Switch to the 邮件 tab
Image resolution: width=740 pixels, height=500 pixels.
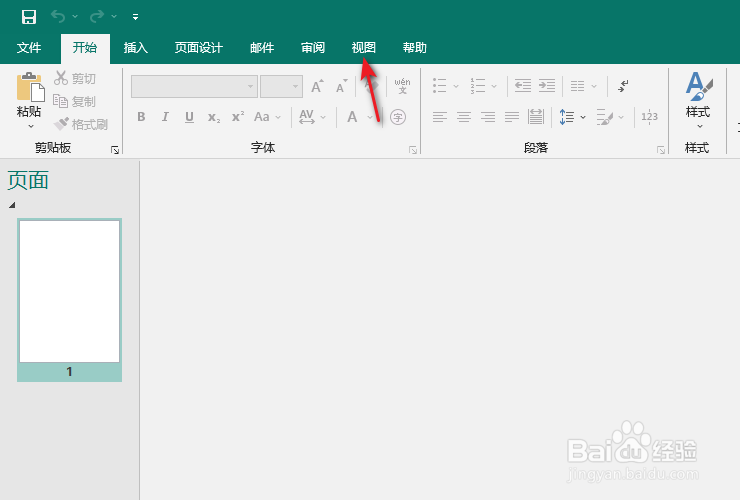click(262, 48)
